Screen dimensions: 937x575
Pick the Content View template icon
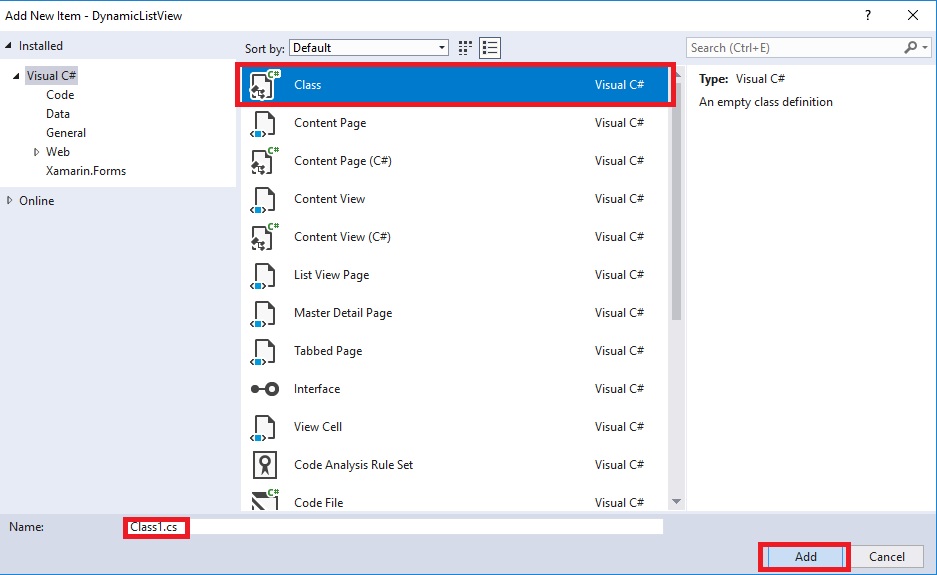coord(263,200)
